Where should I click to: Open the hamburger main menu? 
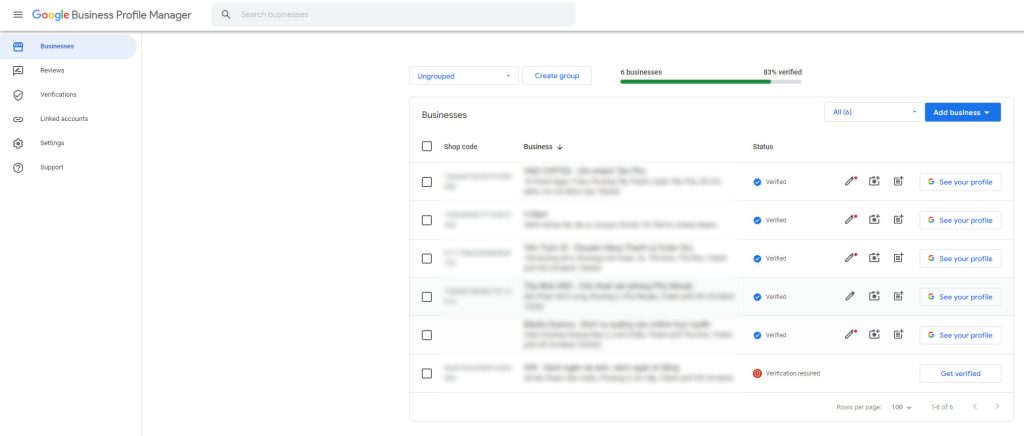(18, 14)
